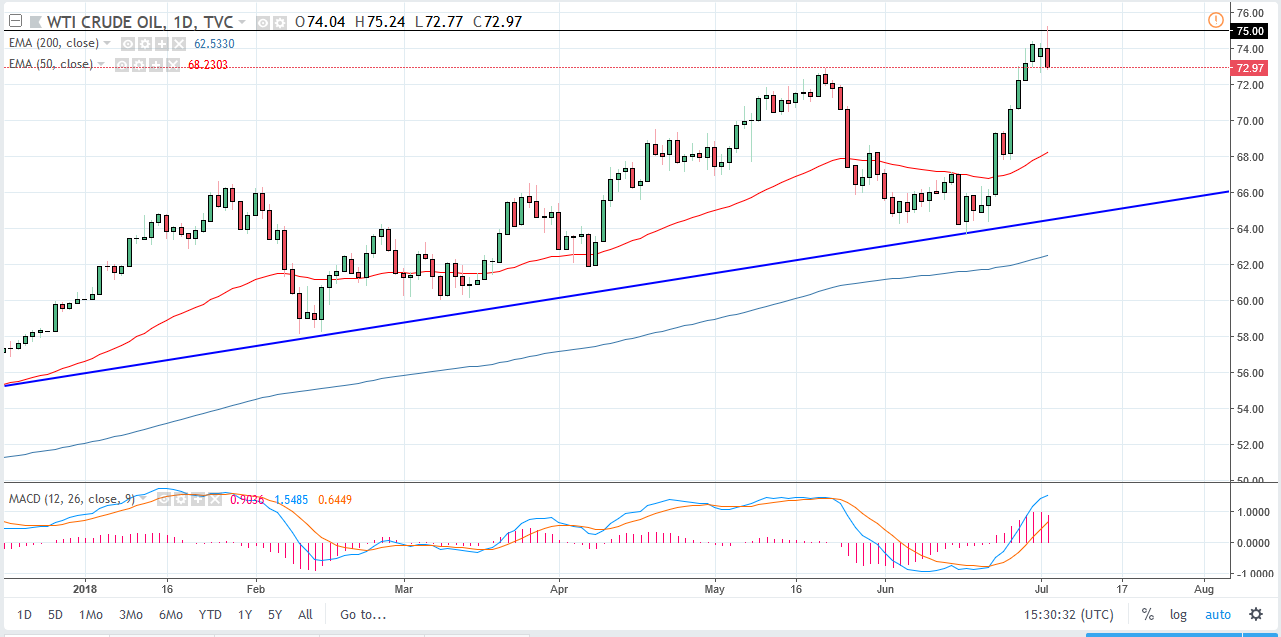Open the WTI Crude Oil series settings gear

click(x=279, y=22)
